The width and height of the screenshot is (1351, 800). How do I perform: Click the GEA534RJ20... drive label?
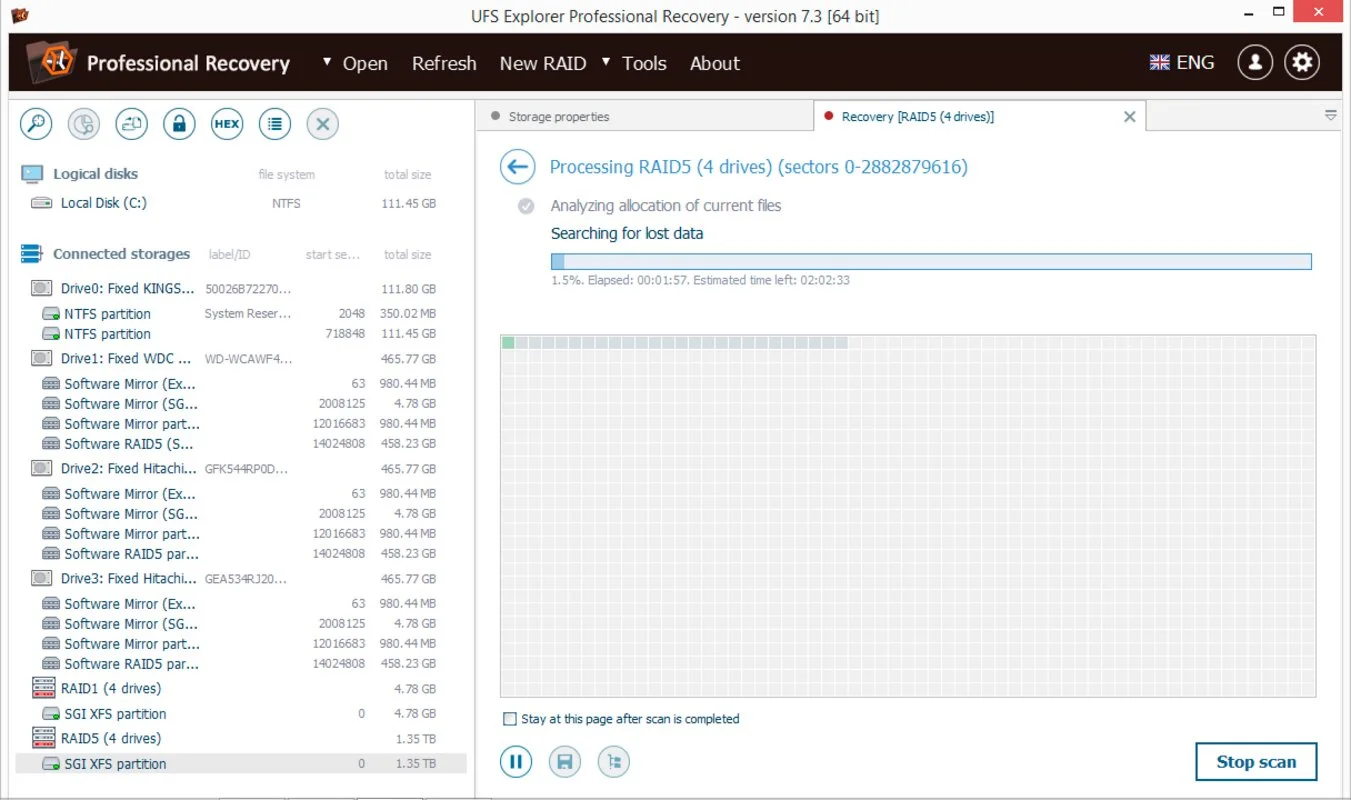tap(246, 578)
